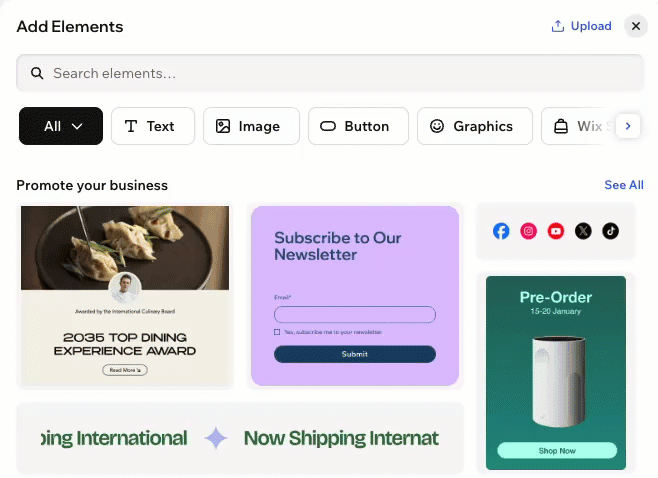The image size is (658, 478).
Task: Click the Instagram social icon
Action: [x=529, y=231]
